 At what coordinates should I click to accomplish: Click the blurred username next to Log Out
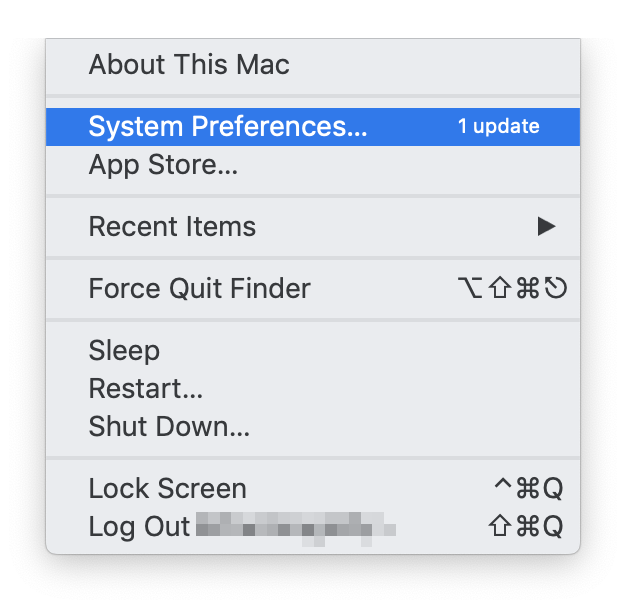295,527
